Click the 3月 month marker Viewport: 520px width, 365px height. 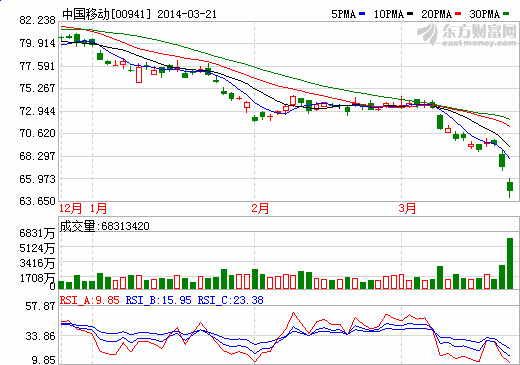click(407, 209)
